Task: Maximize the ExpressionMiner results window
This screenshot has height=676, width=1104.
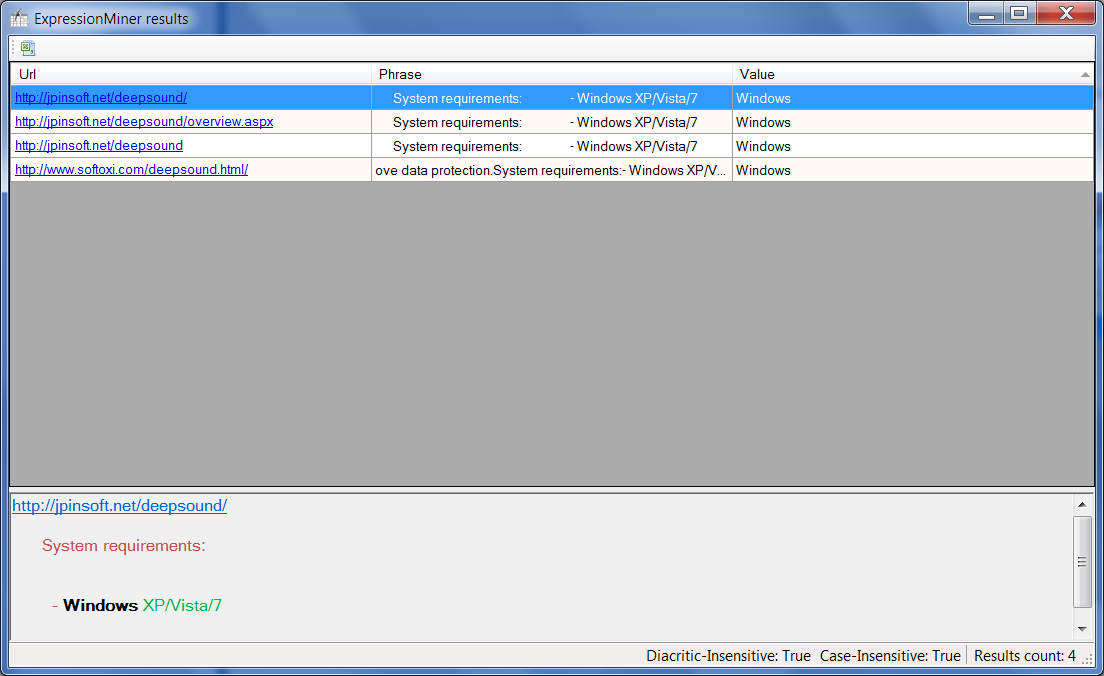Action: pyautogui.click(x=1019, y=13)
